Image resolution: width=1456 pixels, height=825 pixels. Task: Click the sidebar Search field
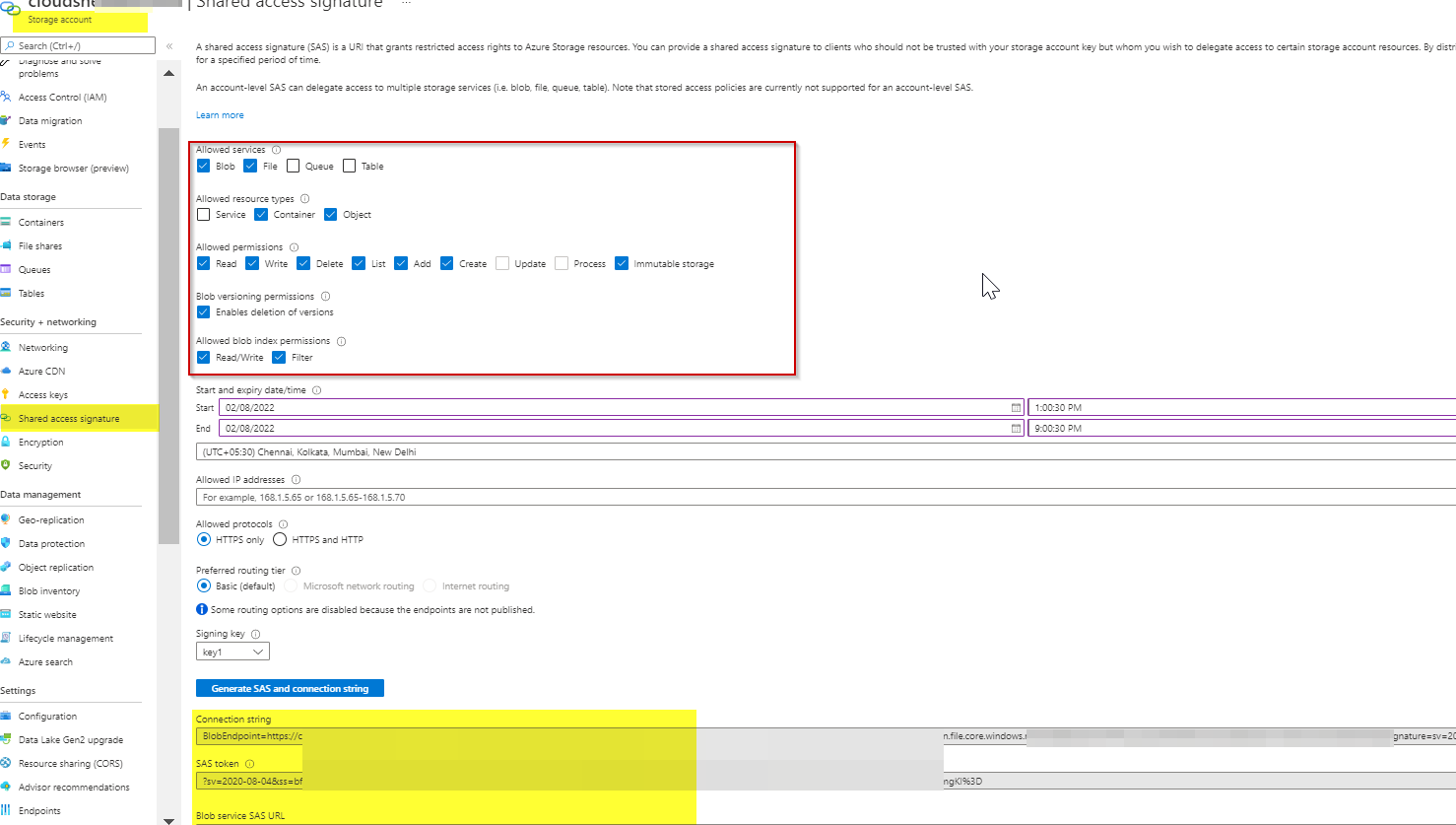78,45
